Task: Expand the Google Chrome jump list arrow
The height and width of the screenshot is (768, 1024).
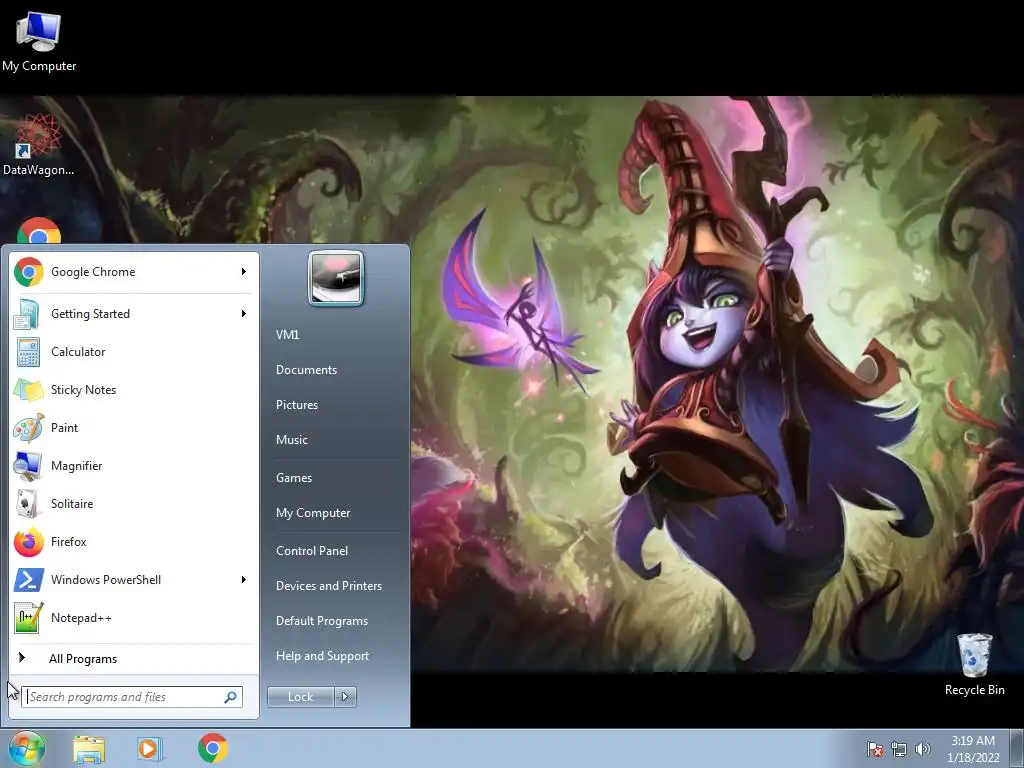Action: (244, 272)
